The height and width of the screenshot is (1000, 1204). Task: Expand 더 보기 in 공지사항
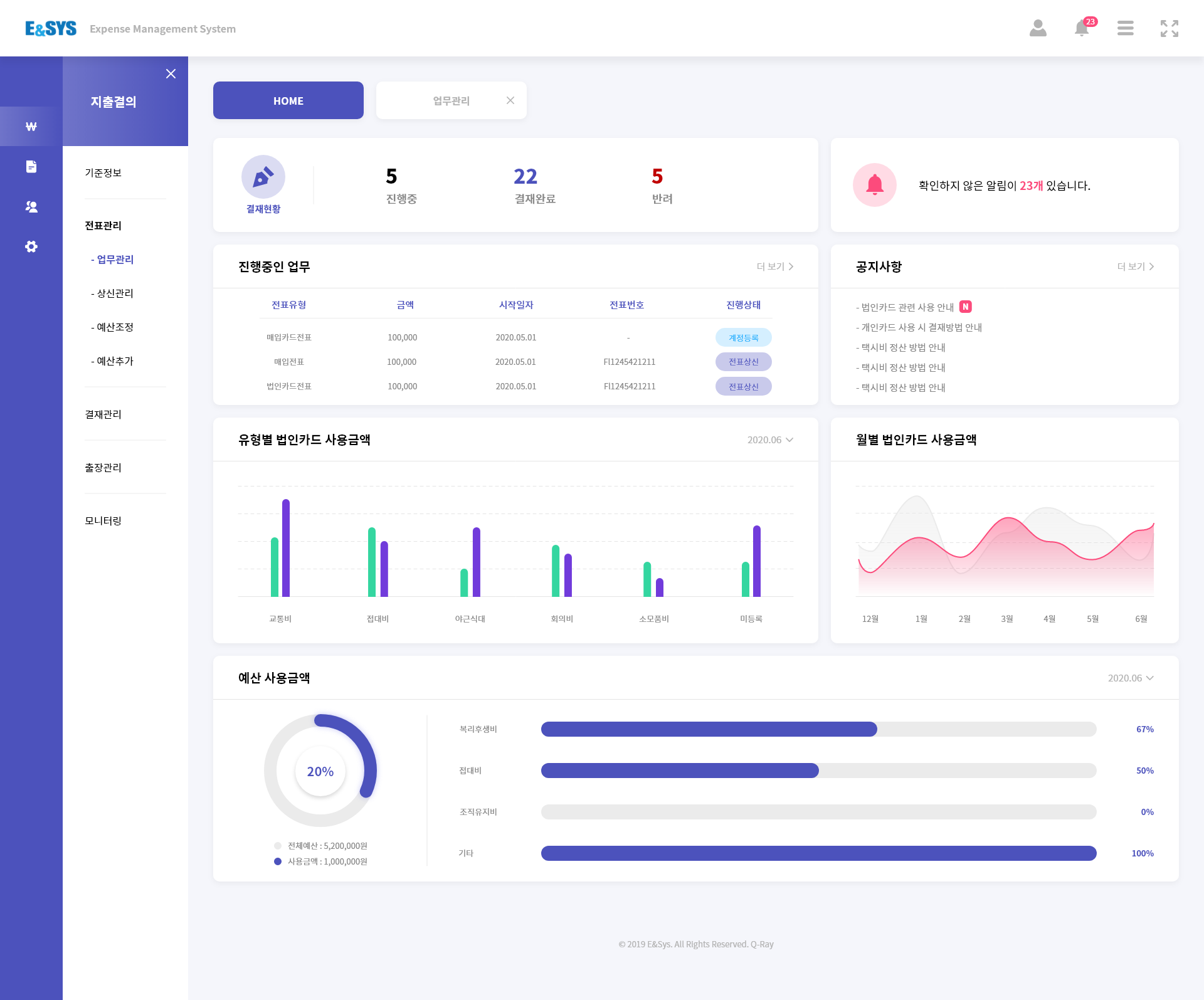tap(1135, 266)
